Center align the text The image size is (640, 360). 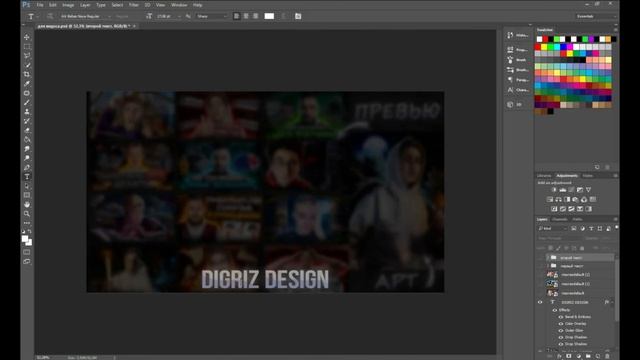tap(246, 16)
